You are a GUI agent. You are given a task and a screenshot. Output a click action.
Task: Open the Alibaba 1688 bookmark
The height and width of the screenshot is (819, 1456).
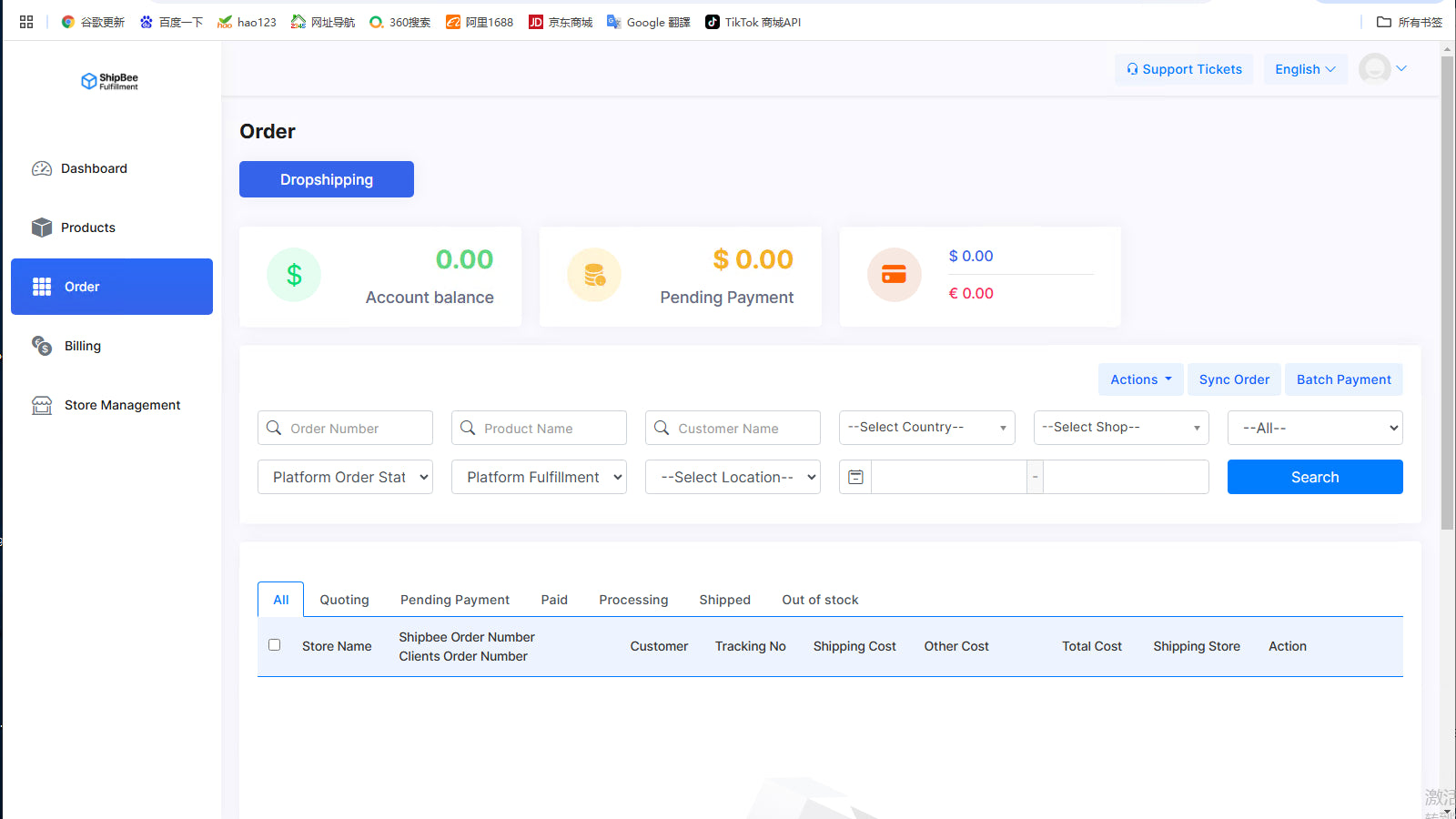[480, 22]
